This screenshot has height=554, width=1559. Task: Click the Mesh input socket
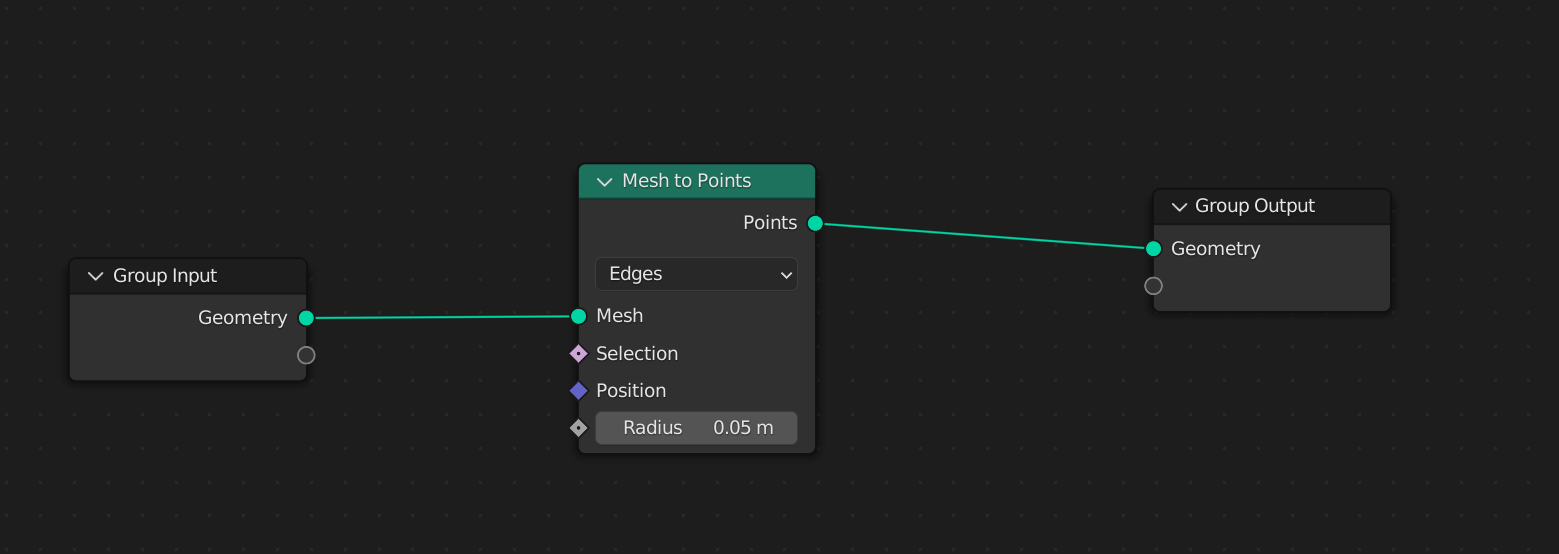578,316
